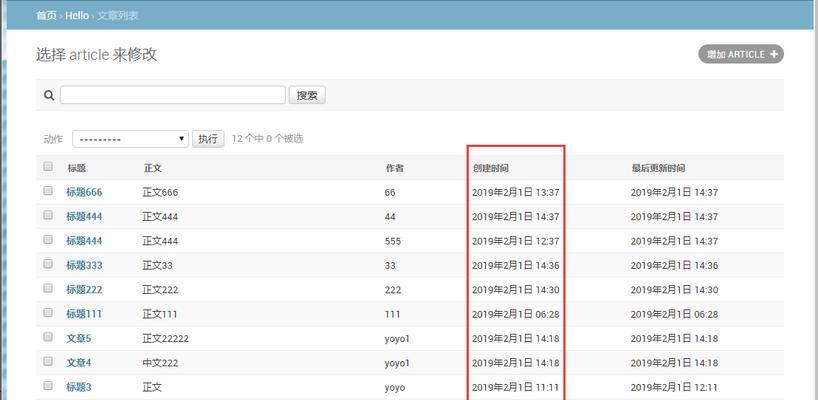Click last-updated time 2019年2月1日 12:11

(x=674, y=387)
